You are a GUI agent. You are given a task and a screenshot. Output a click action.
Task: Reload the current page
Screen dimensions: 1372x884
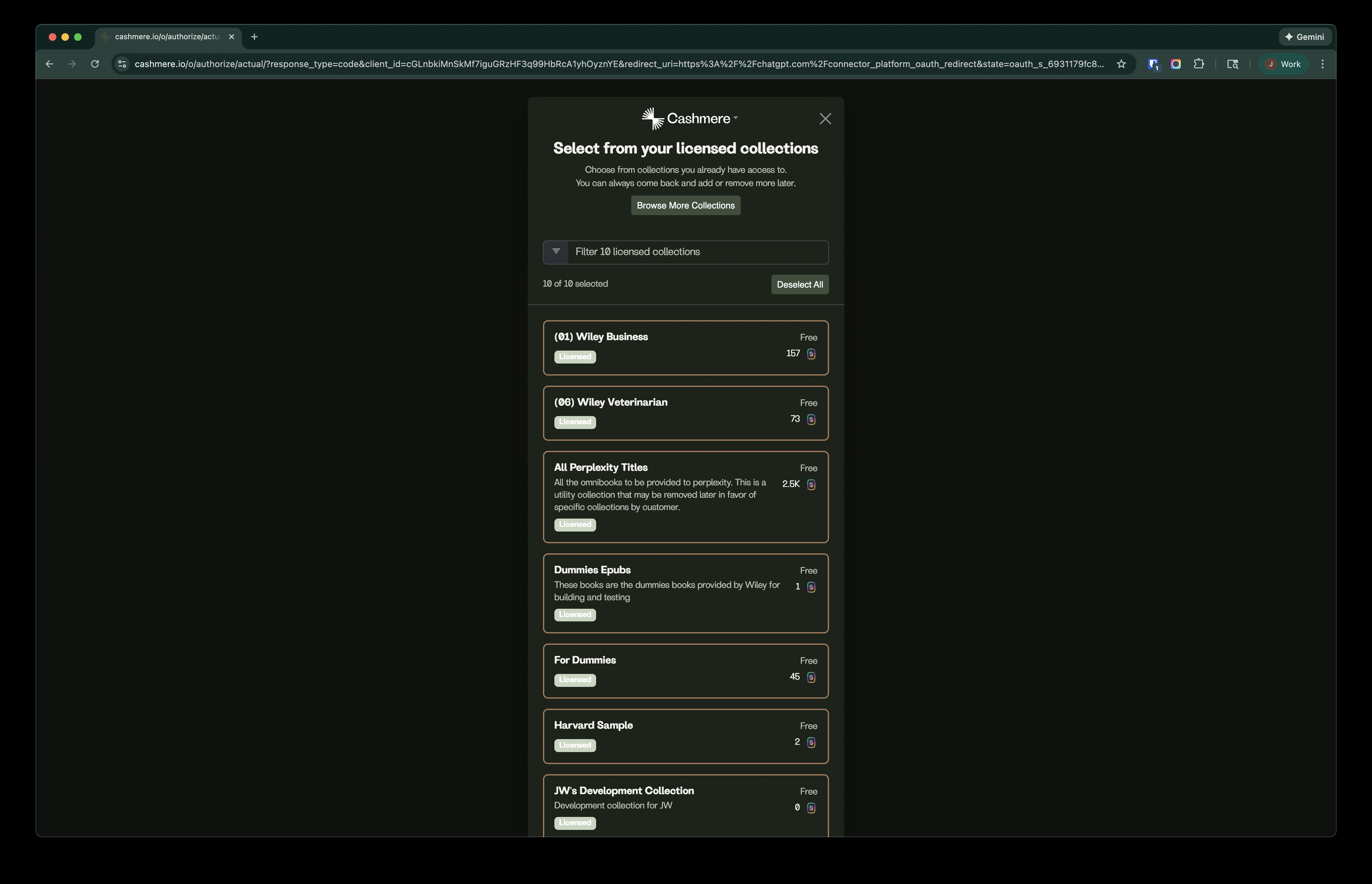(x=95, y=64)
